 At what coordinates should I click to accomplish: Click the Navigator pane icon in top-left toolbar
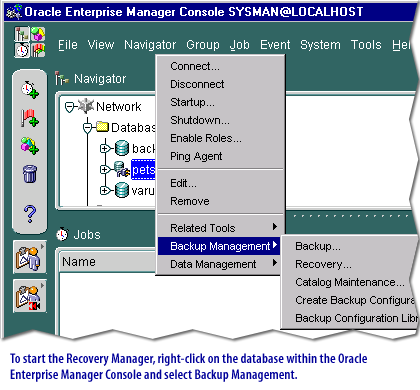click(x=22, y=34)
